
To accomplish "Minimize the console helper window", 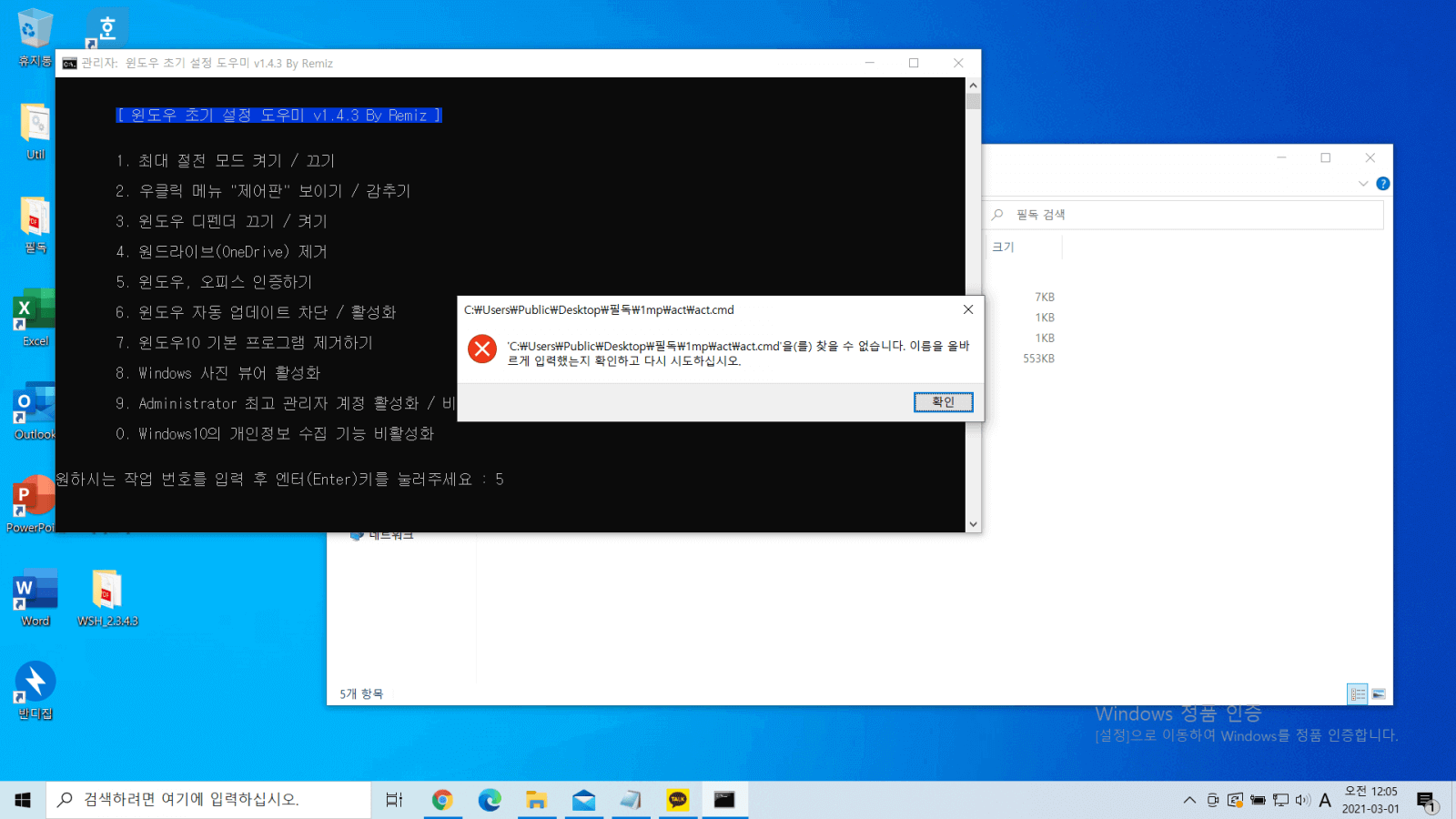I will 869,63.
